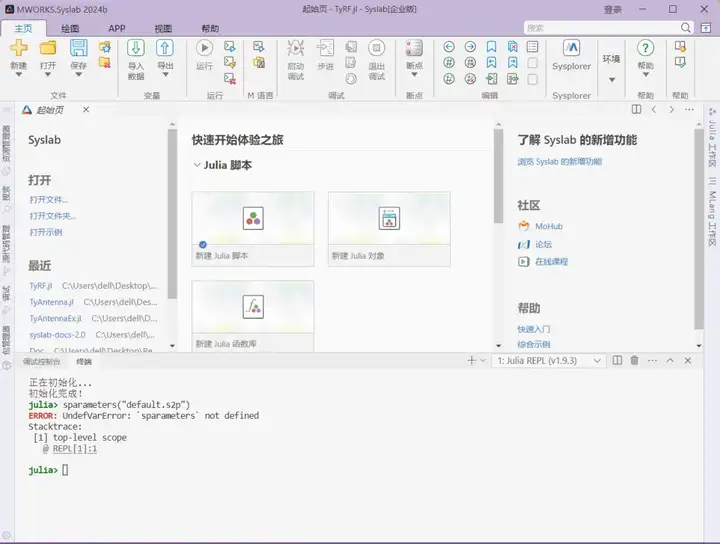The image size is (720, 544).
Task: Click the 导入数据 green download icon
Action: [x=136, y=48]
